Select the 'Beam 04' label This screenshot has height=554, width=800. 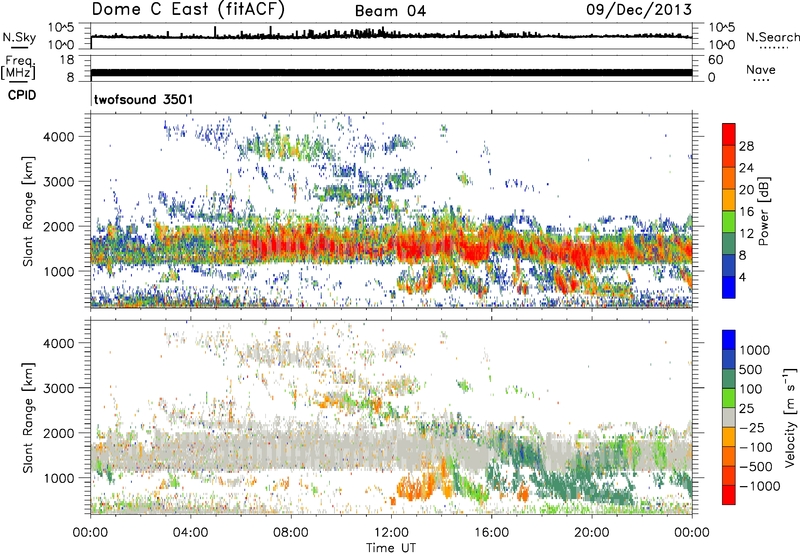(x=390, y=11)
